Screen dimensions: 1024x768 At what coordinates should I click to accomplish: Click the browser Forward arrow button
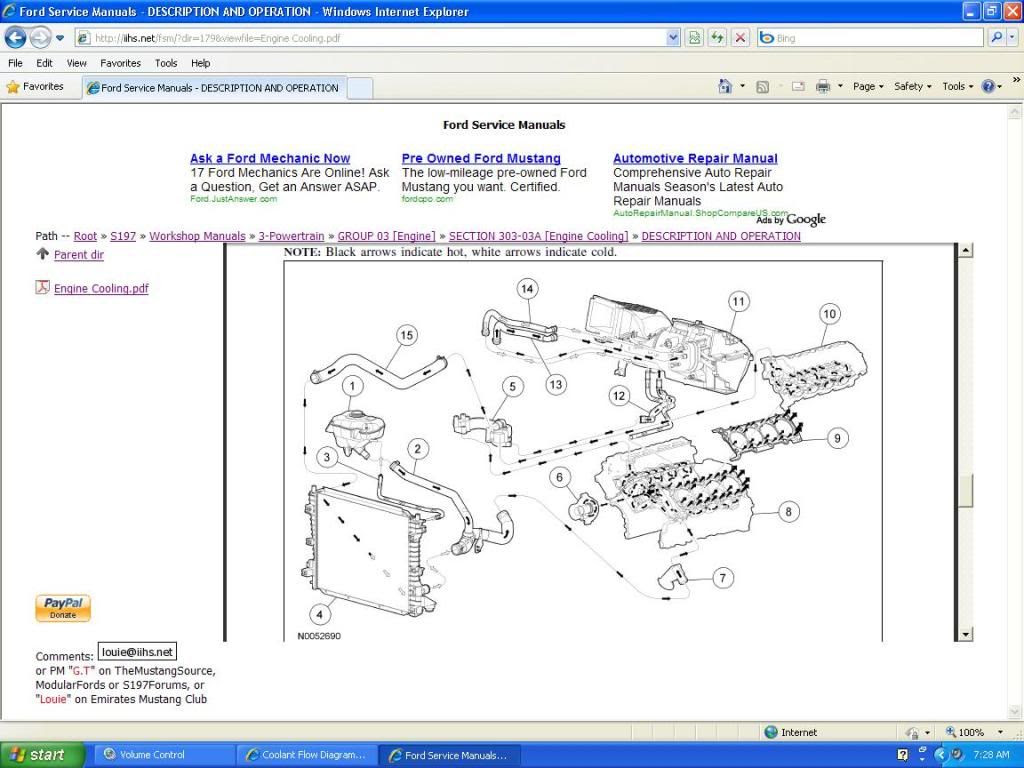[40, 38]
